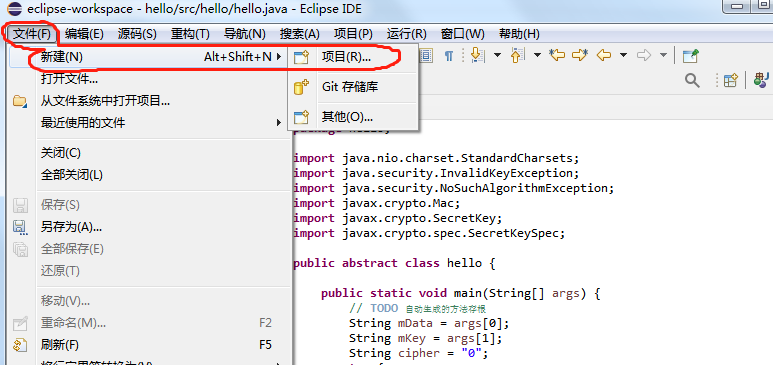Image resolution: width=773 pixels, height=365 pixels.
Task: Open perspective icon with plus sign
Action: (x=730, y=80)
